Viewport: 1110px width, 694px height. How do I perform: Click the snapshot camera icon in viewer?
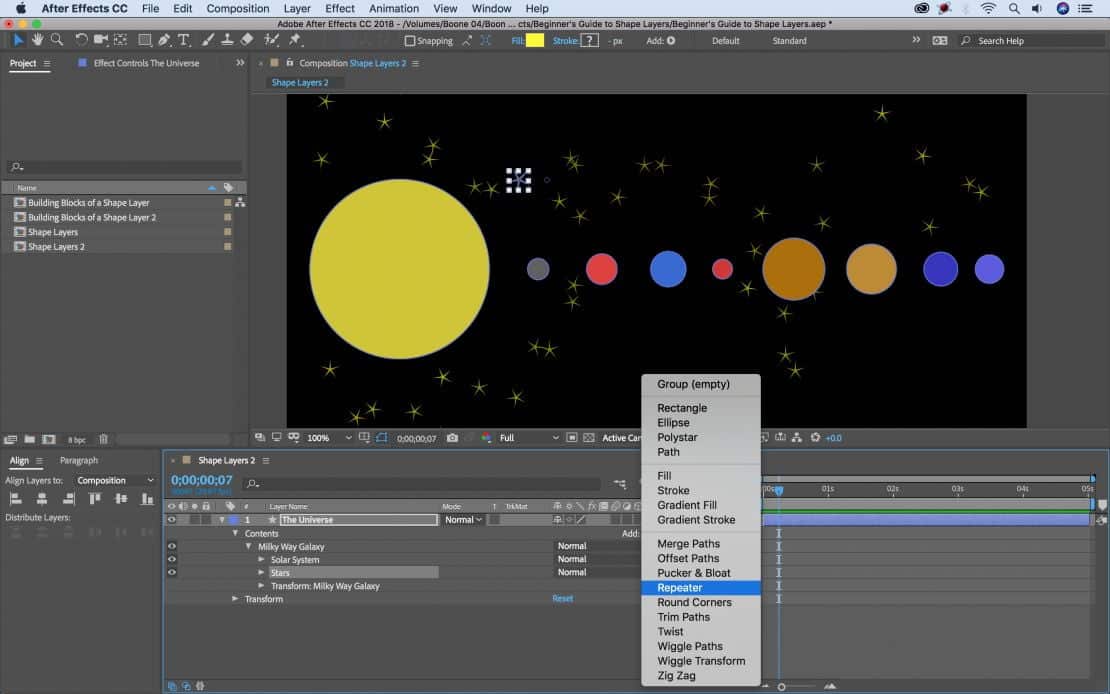tap(453, 438)
